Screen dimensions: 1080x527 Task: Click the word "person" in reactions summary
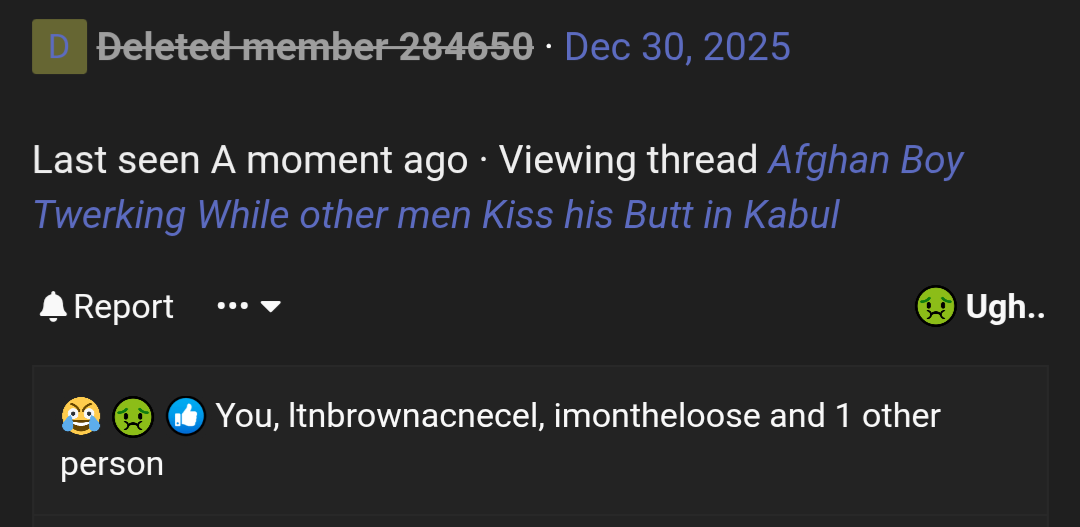pos(112,464)
